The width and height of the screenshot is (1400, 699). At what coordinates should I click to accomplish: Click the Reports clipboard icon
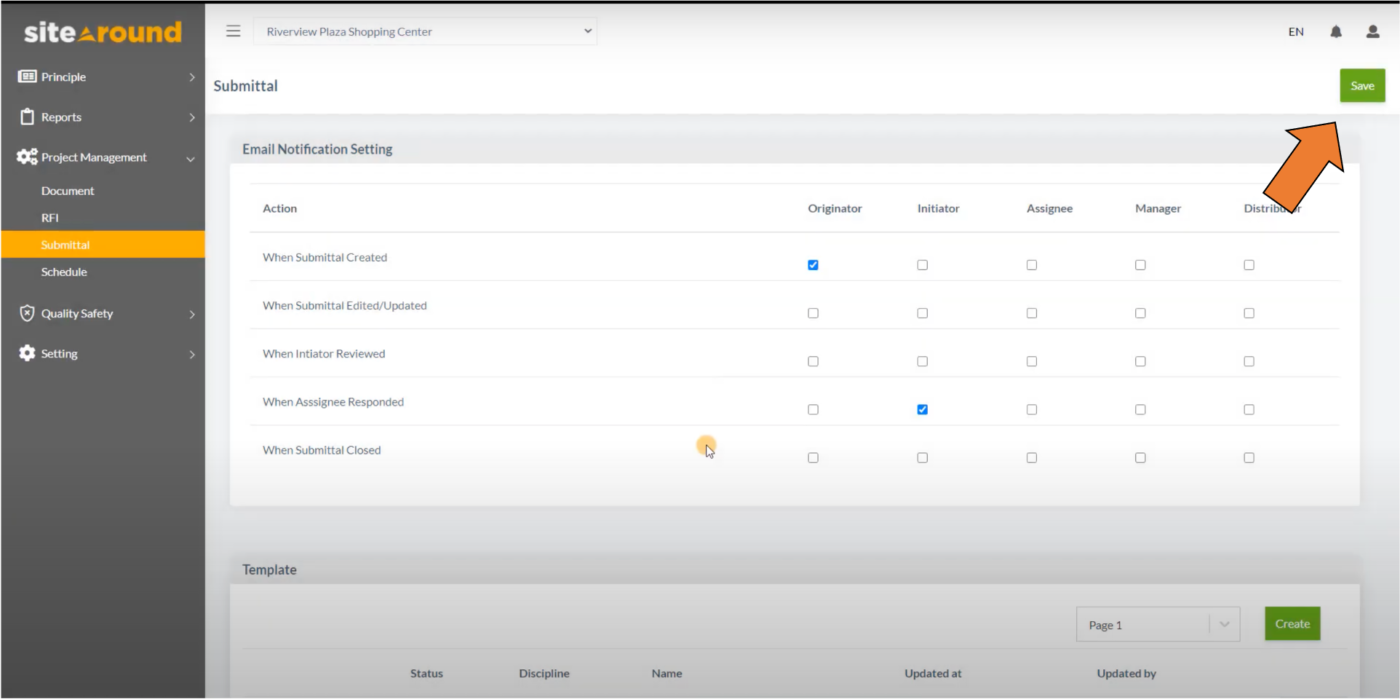tap(27, 117)
